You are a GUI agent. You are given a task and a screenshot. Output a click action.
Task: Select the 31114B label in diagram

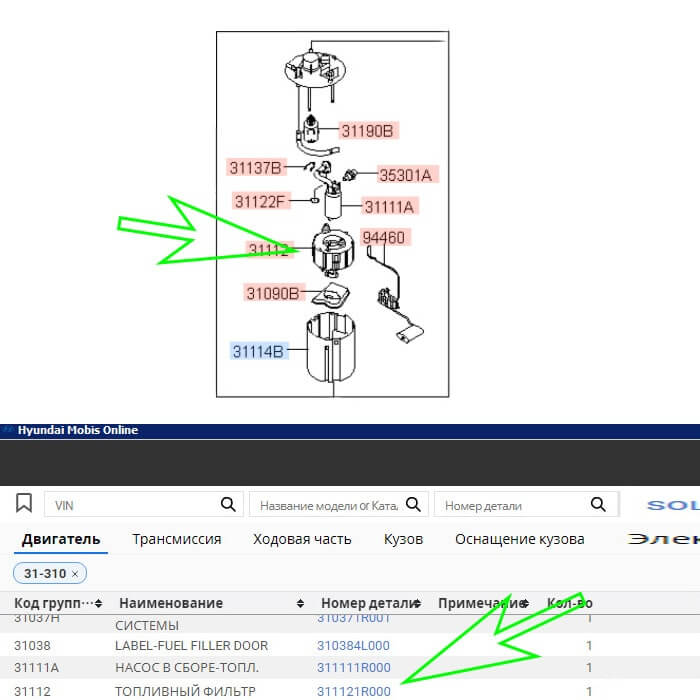pyautogui.click(x=260, y=351)
